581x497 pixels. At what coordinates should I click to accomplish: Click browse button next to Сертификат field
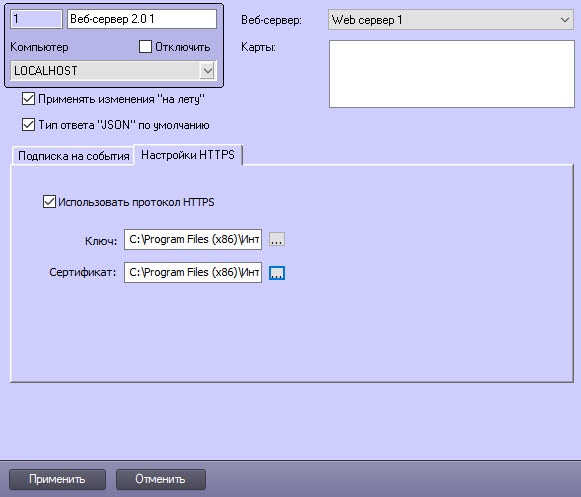[277, 273]
